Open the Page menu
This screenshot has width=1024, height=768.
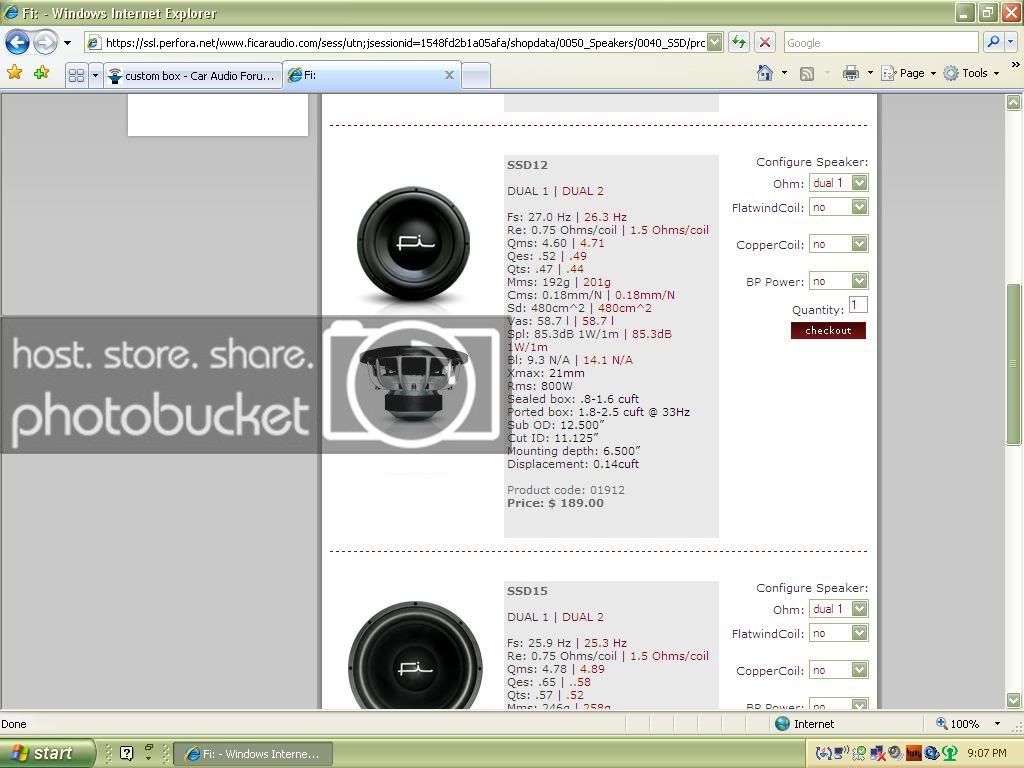click(908, 73)
